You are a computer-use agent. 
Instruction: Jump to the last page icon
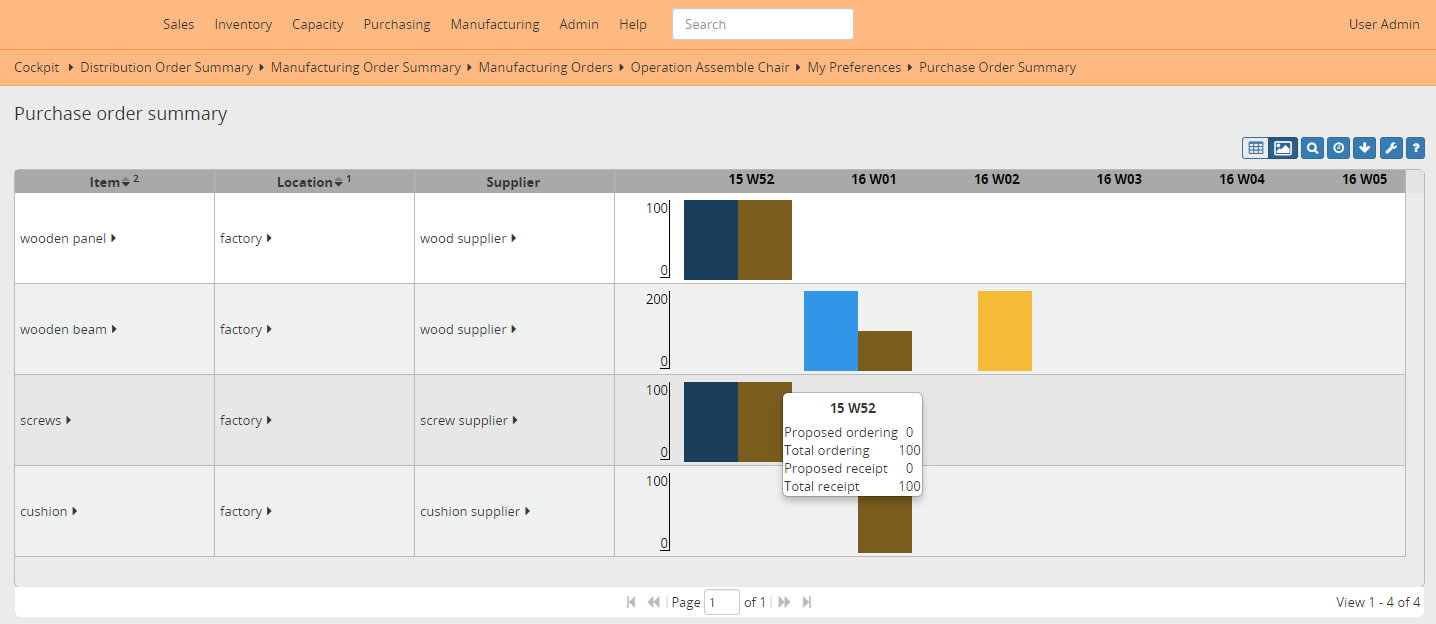(x=807, y=602)
